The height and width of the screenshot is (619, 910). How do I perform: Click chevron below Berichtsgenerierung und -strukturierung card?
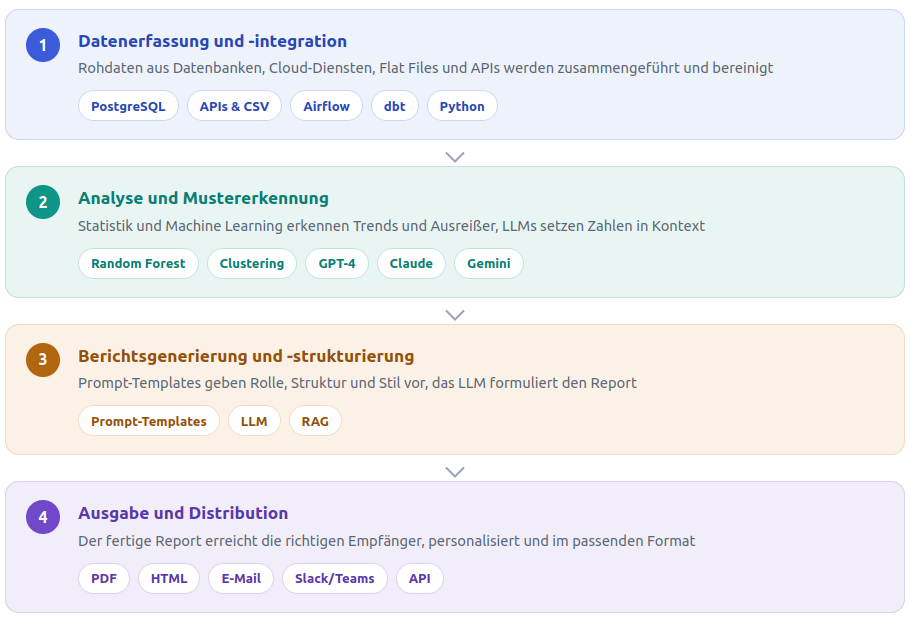click(455, 472)
